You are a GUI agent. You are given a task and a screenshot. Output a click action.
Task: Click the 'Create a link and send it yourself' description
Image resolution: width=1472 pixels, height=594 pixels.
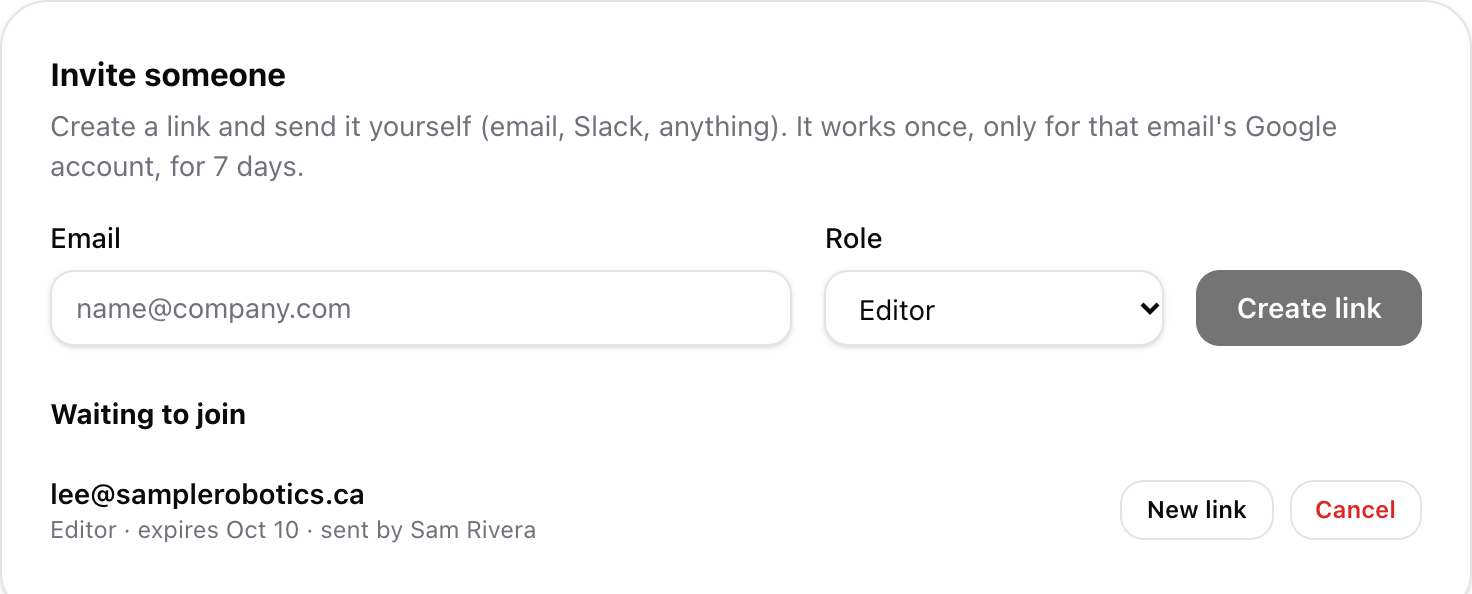pyautogui.click(x=694, y=146)
